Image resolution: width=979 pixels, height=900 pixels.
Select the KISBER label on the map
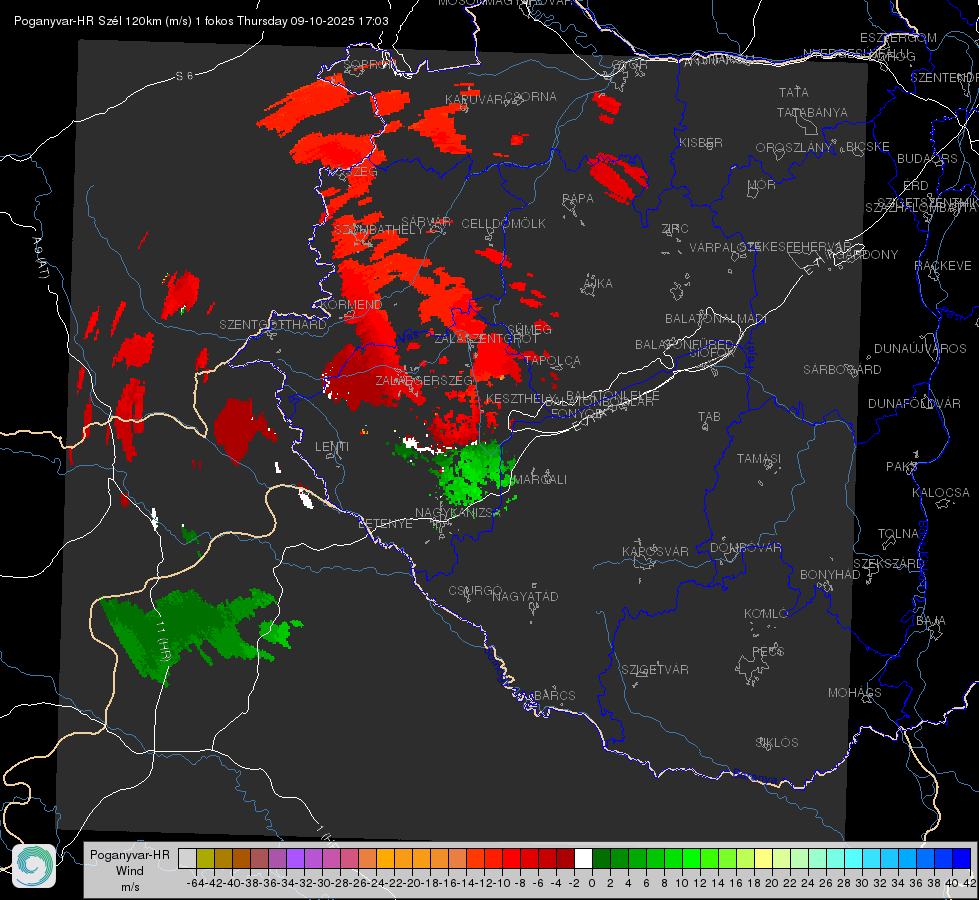(701, 142)
